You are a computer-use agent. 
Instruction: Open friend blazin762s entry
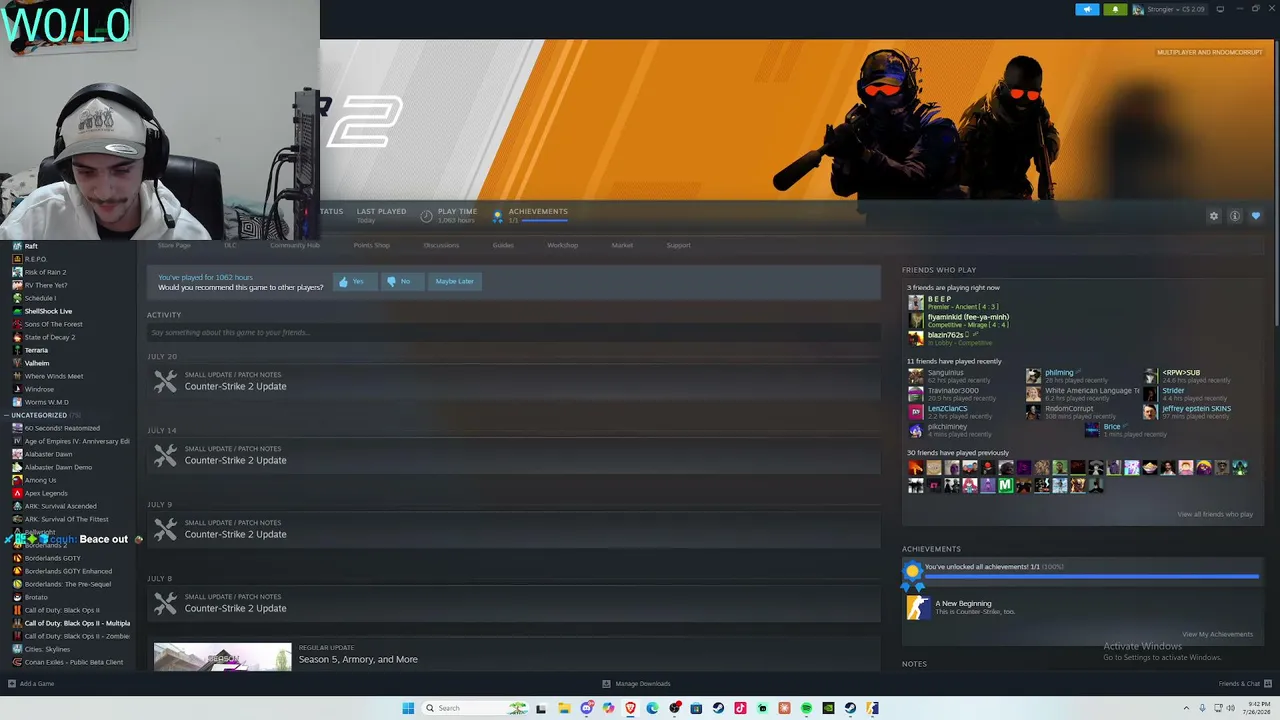tap(945, 338)
